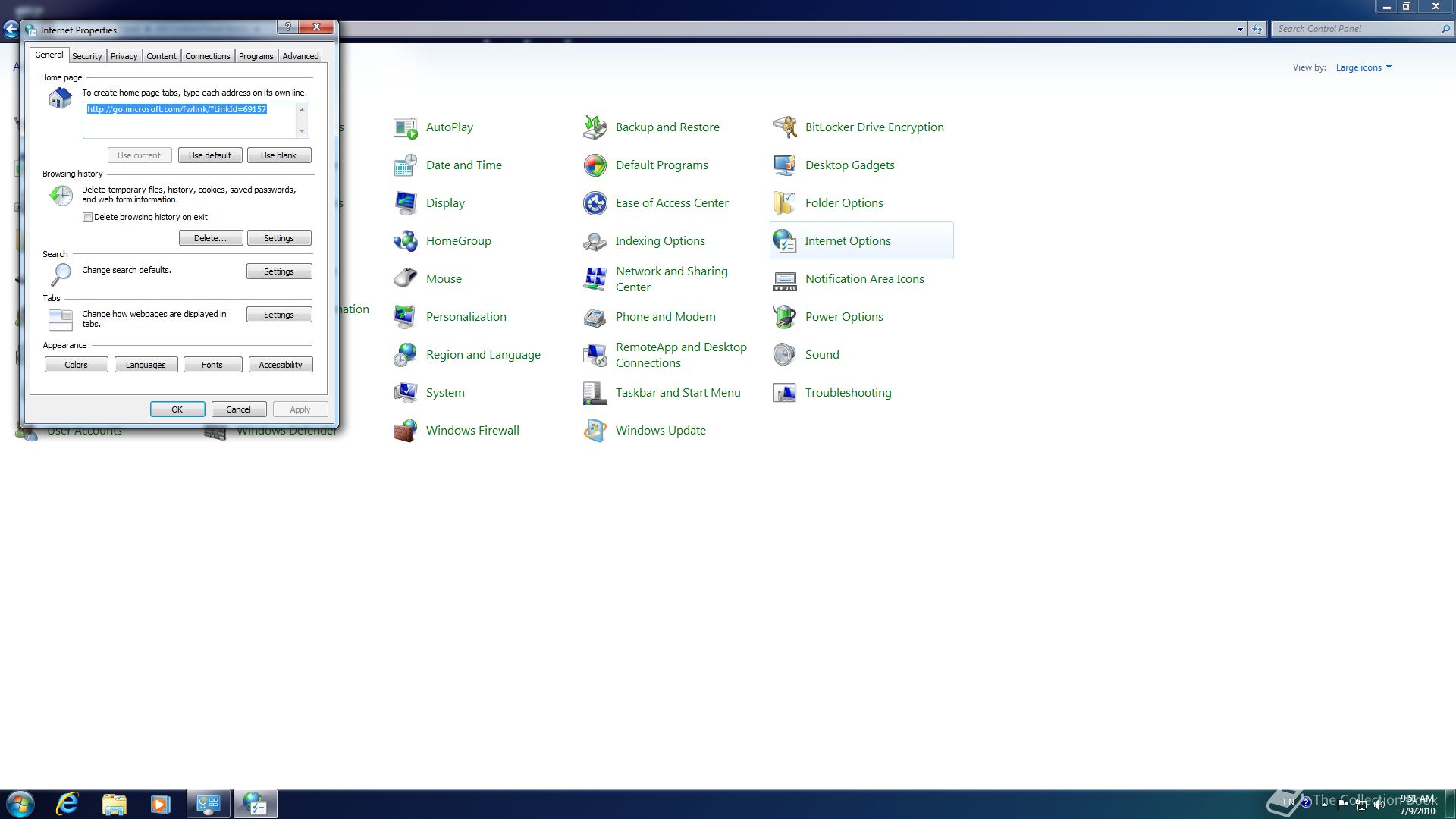Open the Windows Start orb
1456x819 pixels.
point(20,804)
